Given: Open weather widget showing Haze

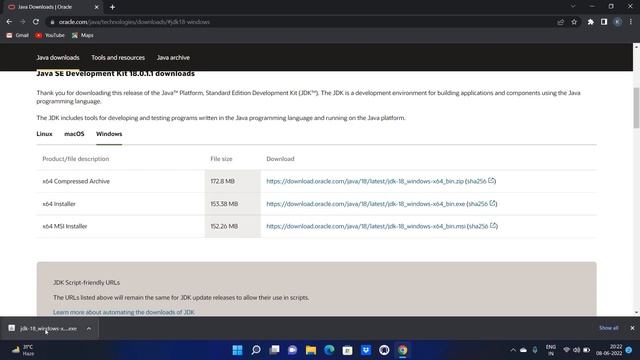Looking at the screenshot, I should coord(23,350).
